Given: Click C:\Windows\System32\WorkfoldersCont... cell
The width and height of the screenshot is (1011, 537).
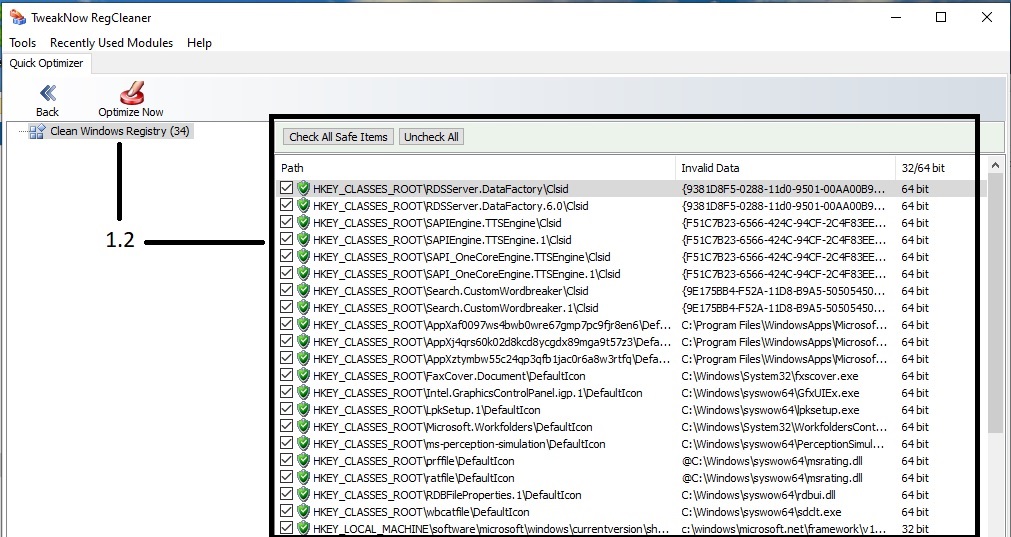Looking at the screenshot, I should (783, 427).
